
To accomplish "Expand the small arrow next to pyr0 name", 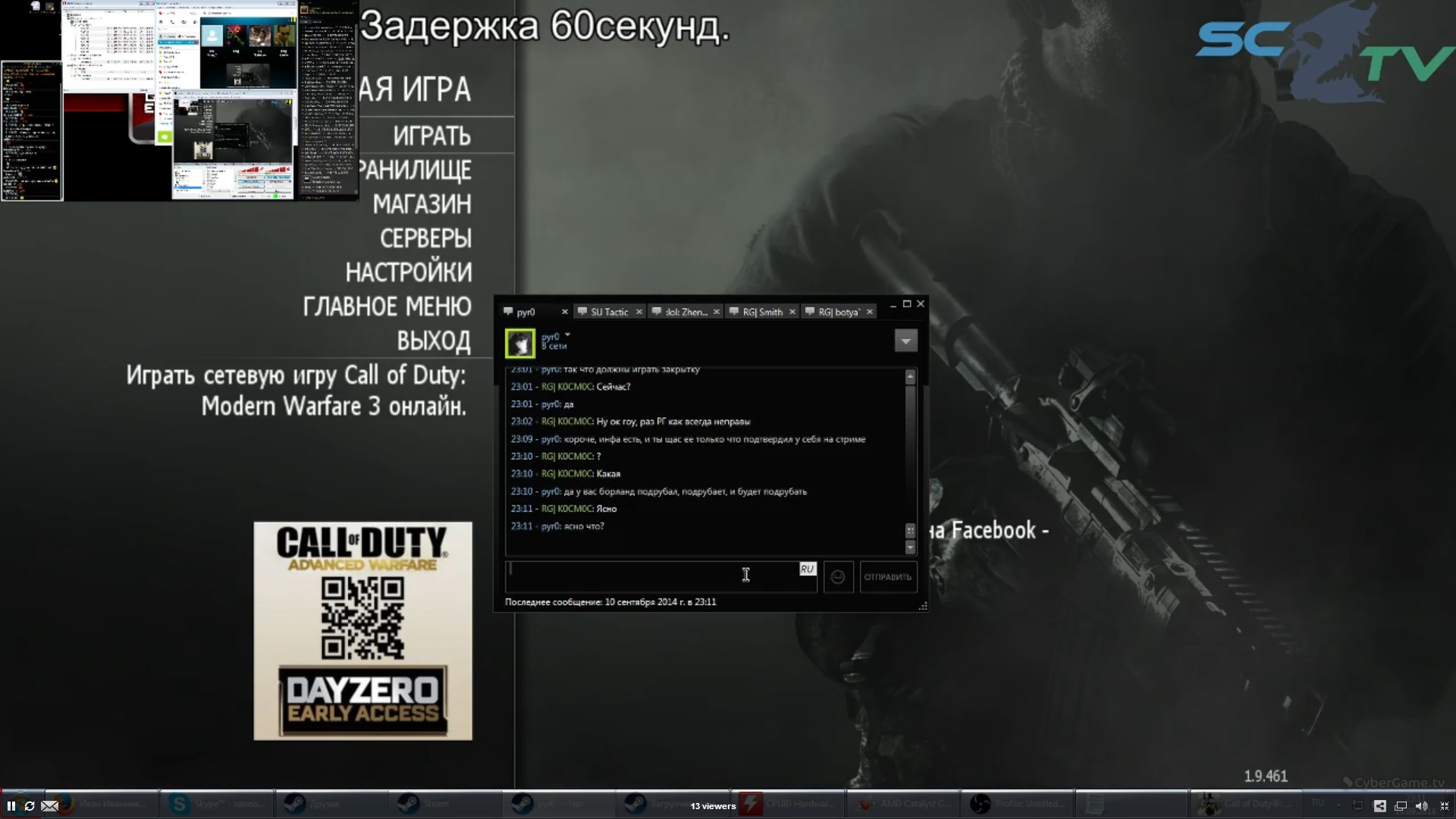I will (567, 334).
